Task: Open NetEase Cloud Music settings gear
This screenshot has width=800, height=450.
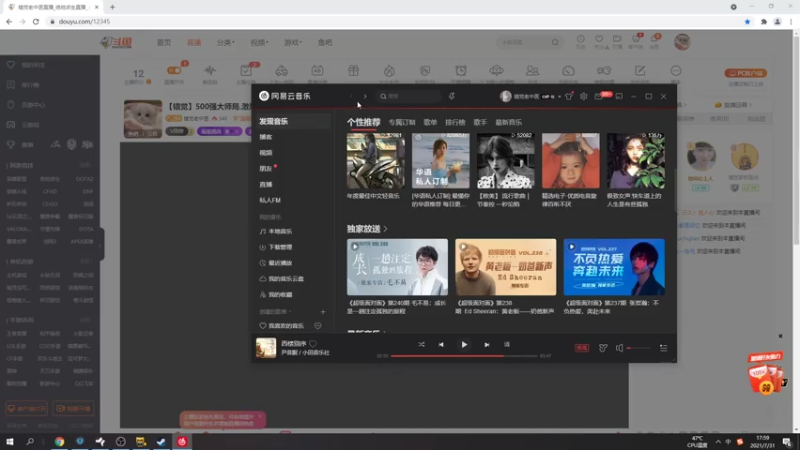Action: [x=583, y=96]
